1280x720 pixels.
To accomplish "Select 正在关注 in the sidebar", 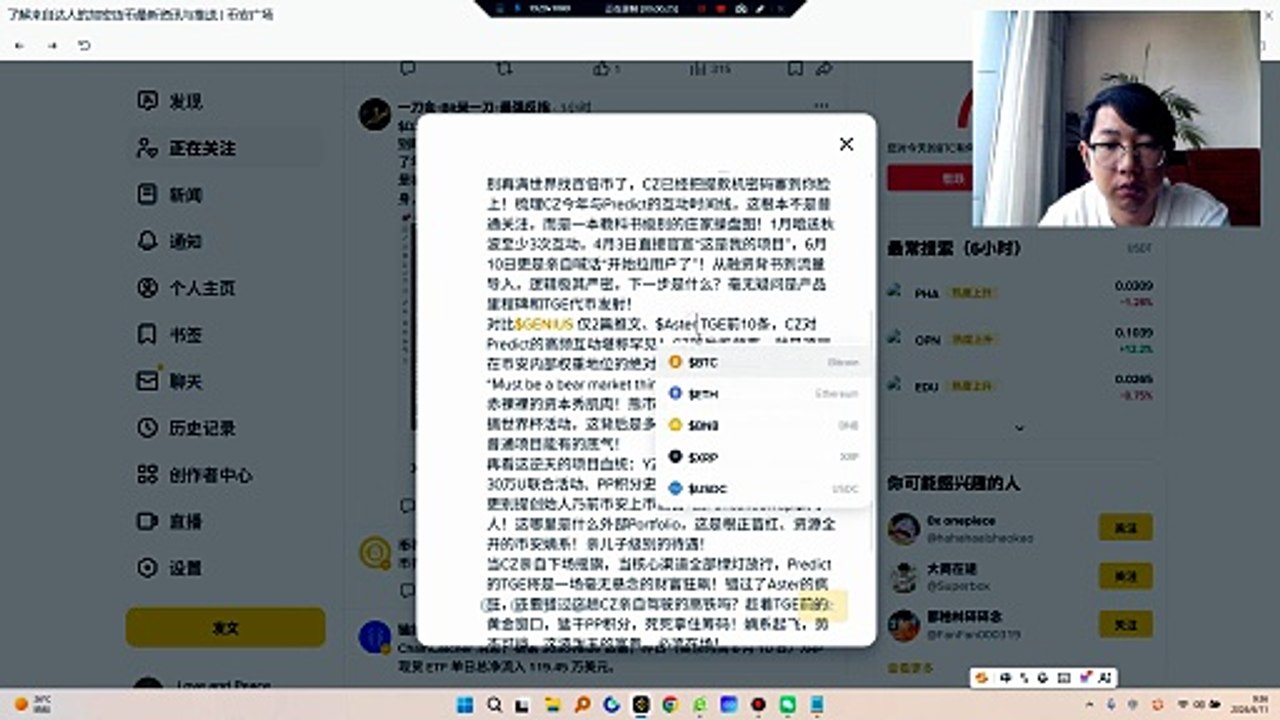I will (187, 148).
